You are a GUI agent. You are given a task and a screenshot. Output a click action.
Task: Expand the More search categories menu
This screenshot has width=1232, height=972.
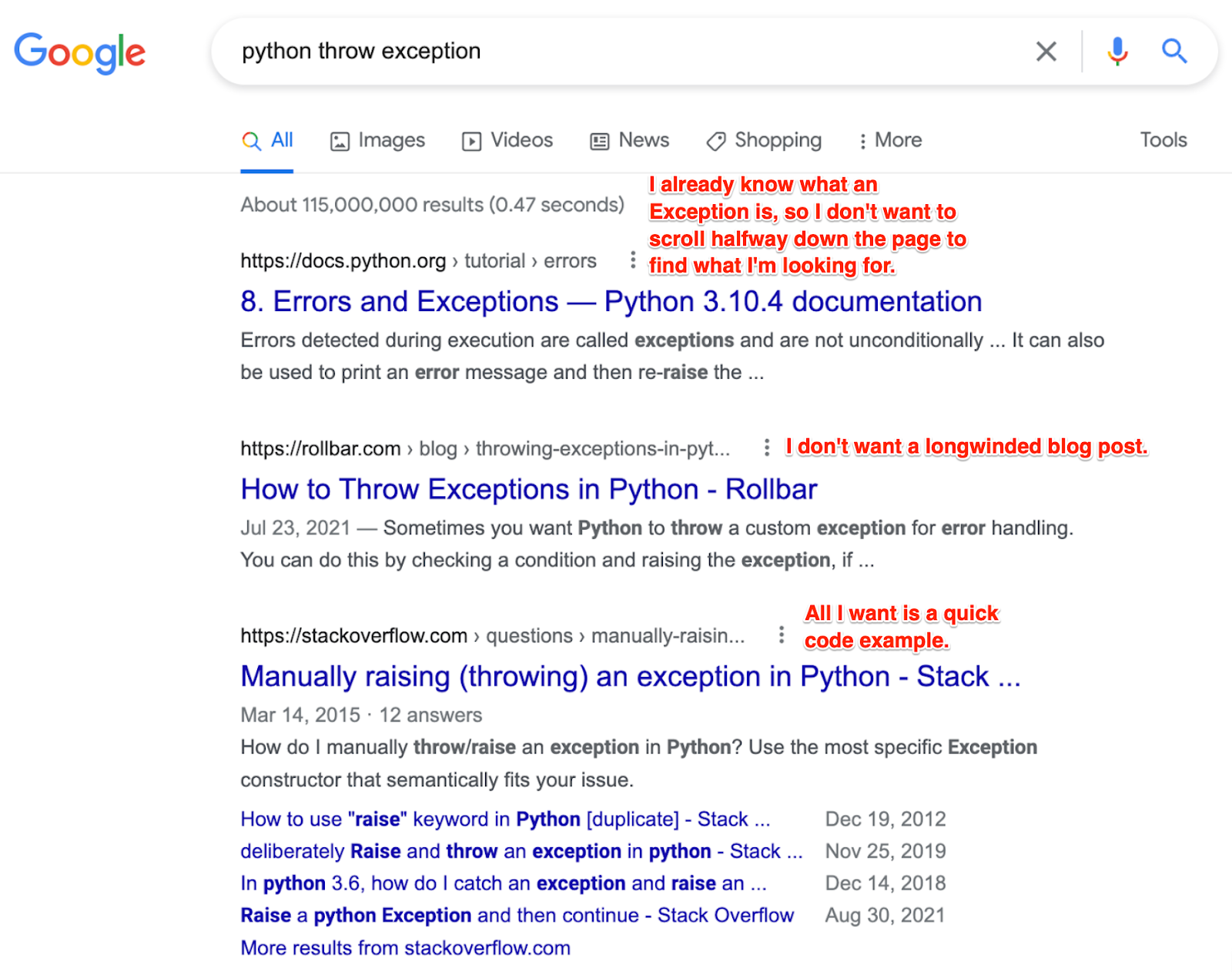(x=890, y=140)
